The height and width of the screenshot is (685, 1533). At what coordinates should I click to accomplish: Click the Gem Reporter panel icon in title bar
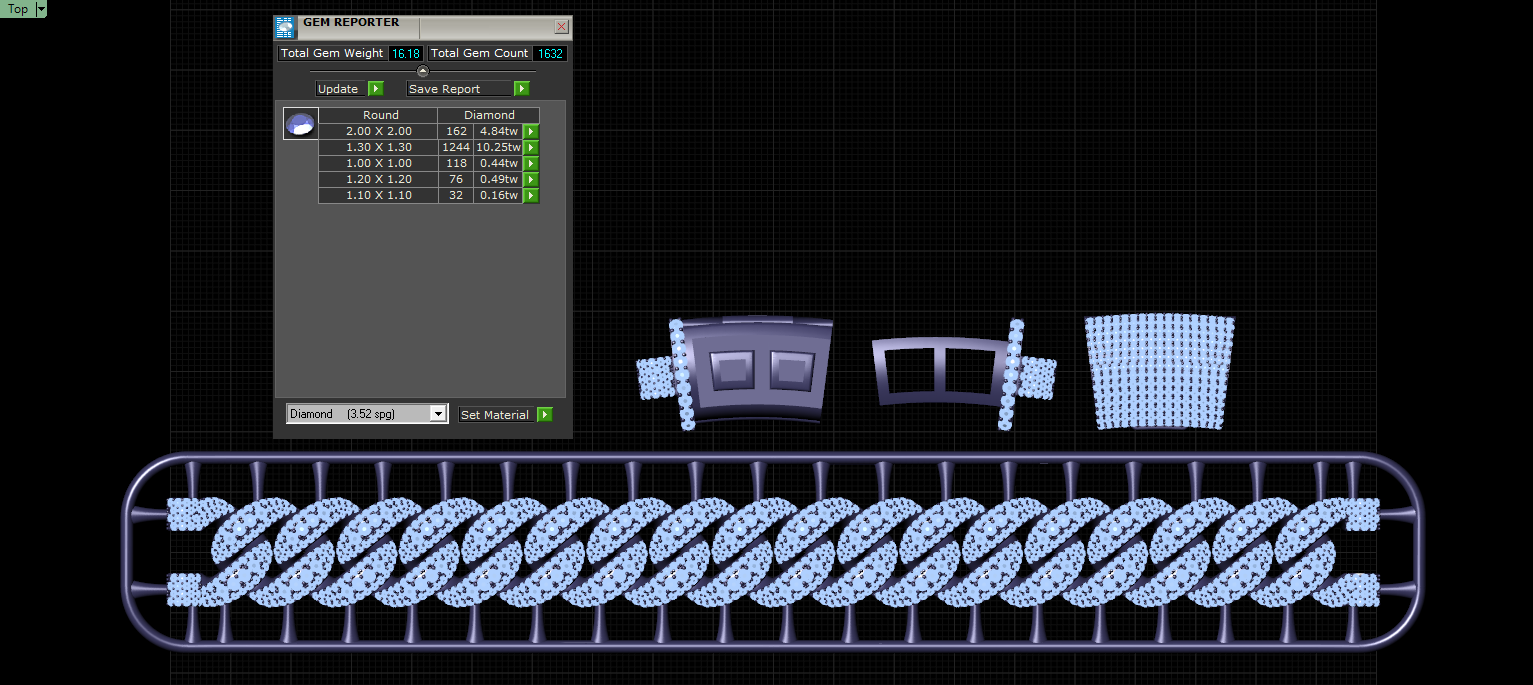coord(286,27)
